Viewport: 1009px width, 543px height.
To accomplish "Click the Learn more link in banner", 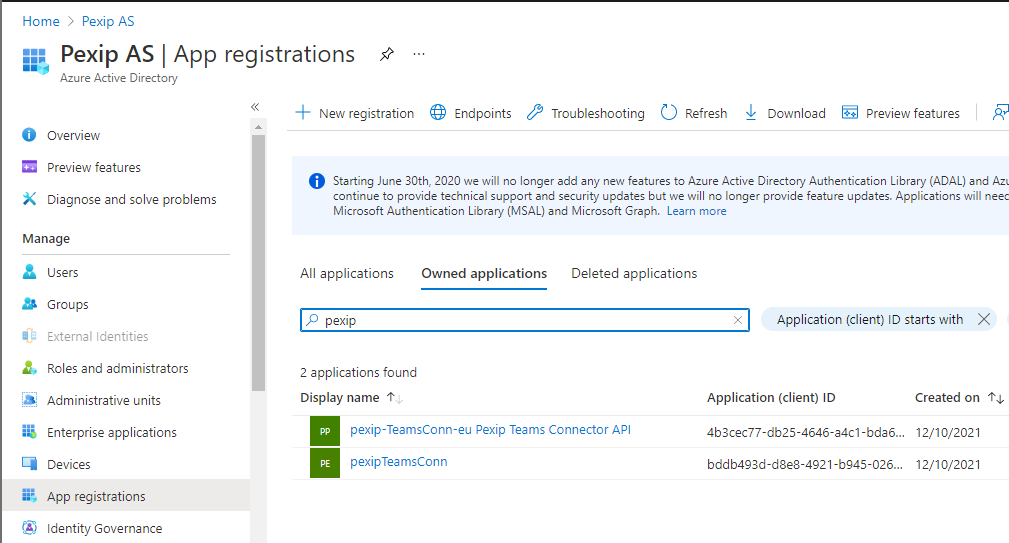I will click(696, 211).
